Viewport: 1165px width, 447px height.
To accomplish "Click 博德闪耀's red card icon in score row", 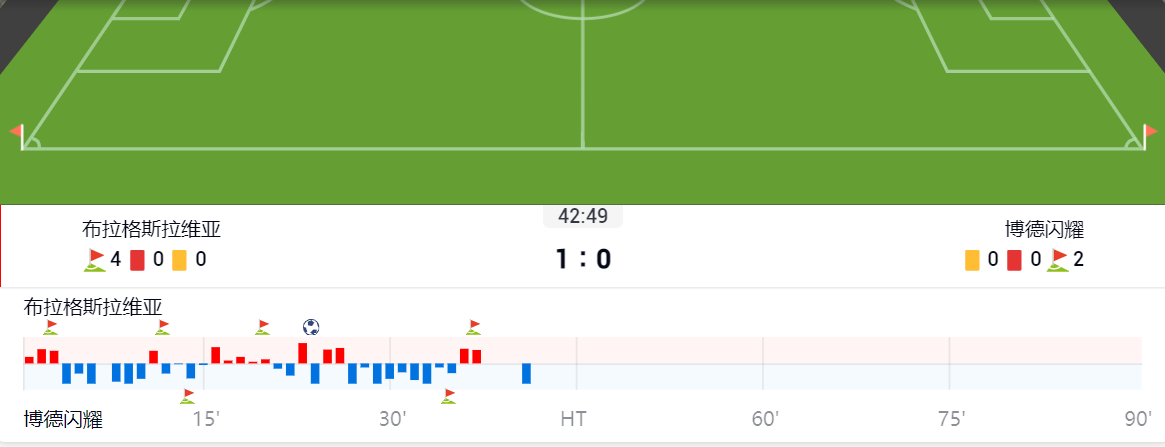I will [1014, 260].
